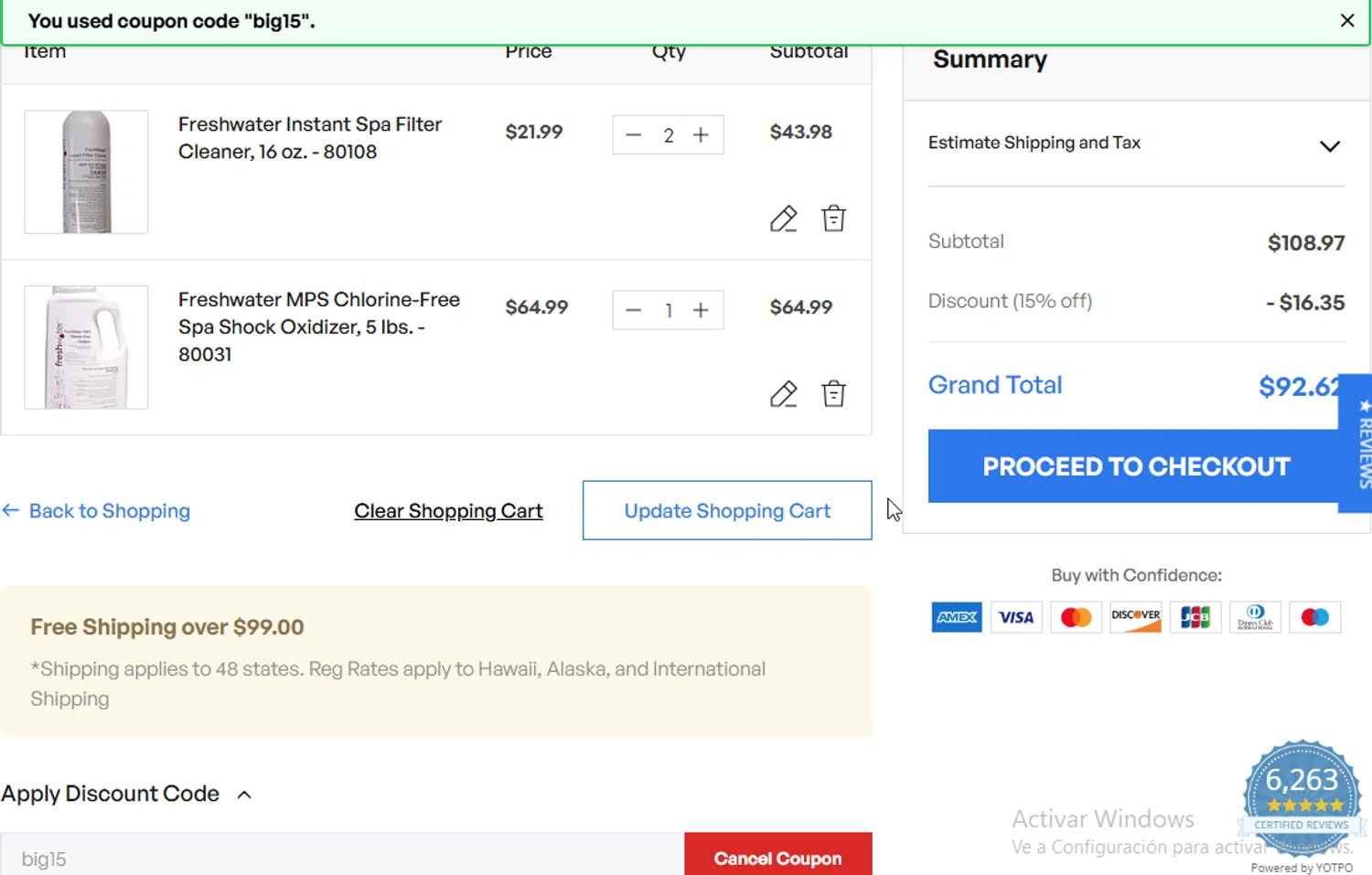Go Back to Shopping

pos(96,511)
